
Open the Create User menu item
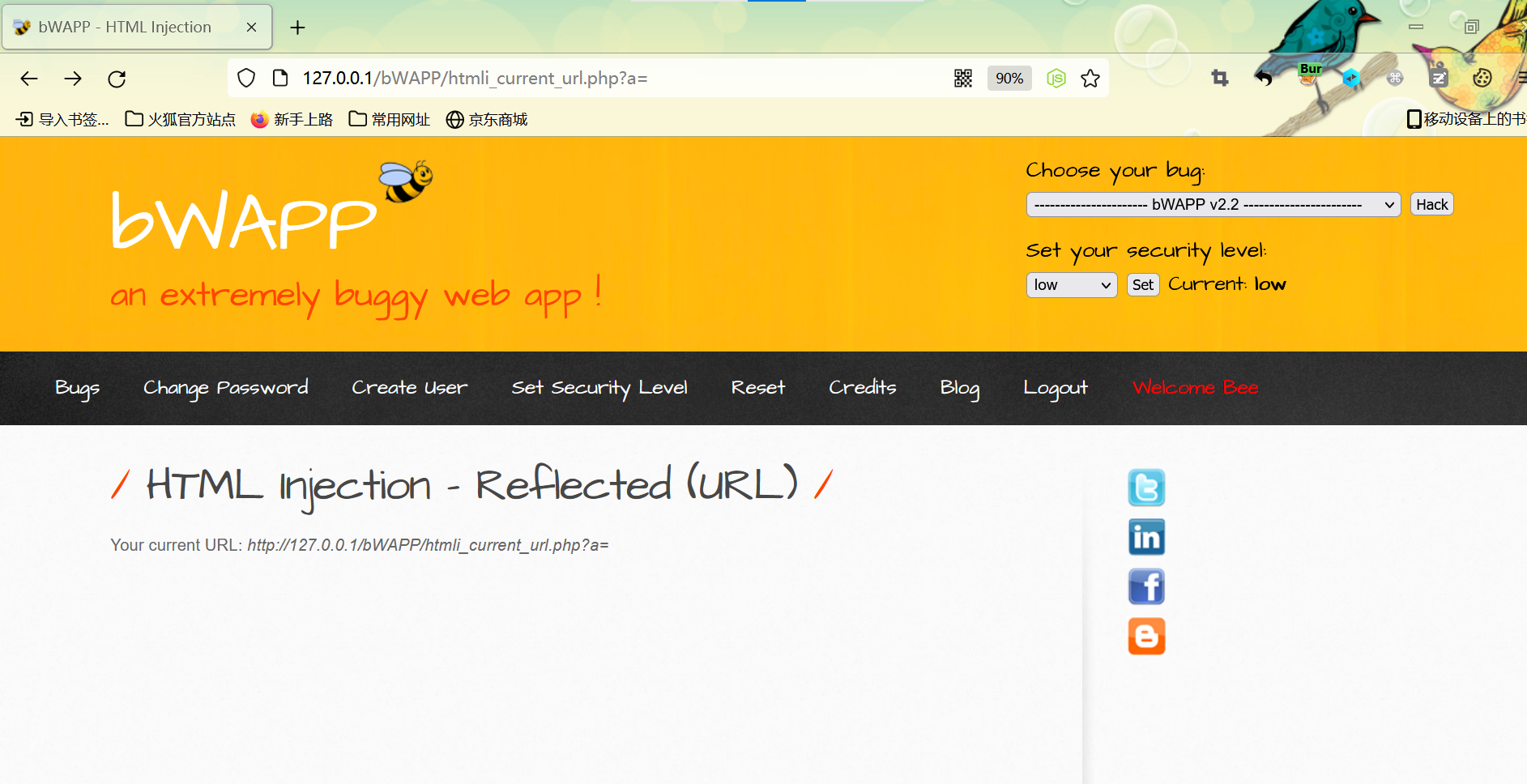pyautogui.click(x=409, y=388)
